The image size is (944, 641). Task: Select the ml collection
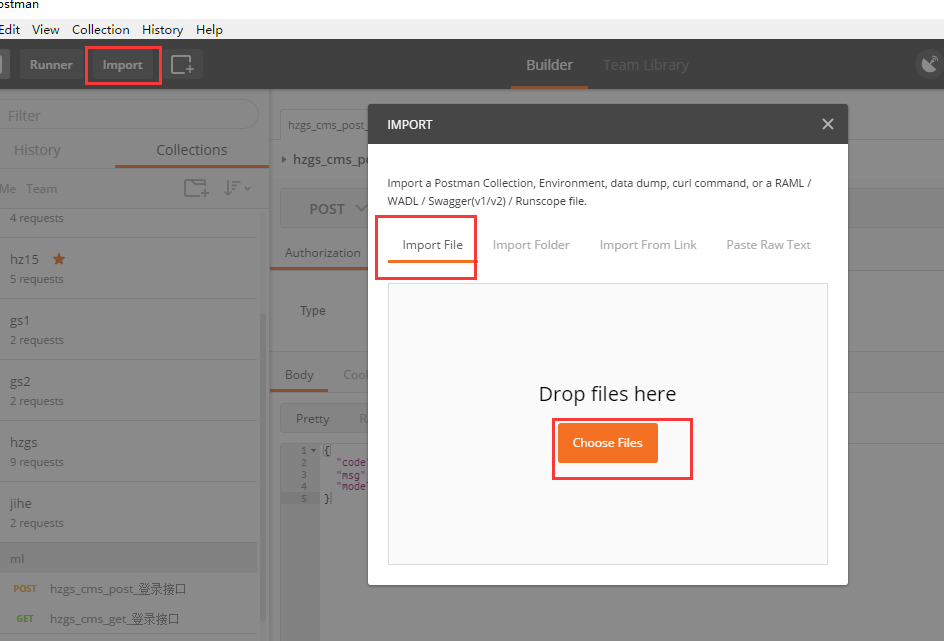(129, 558)
